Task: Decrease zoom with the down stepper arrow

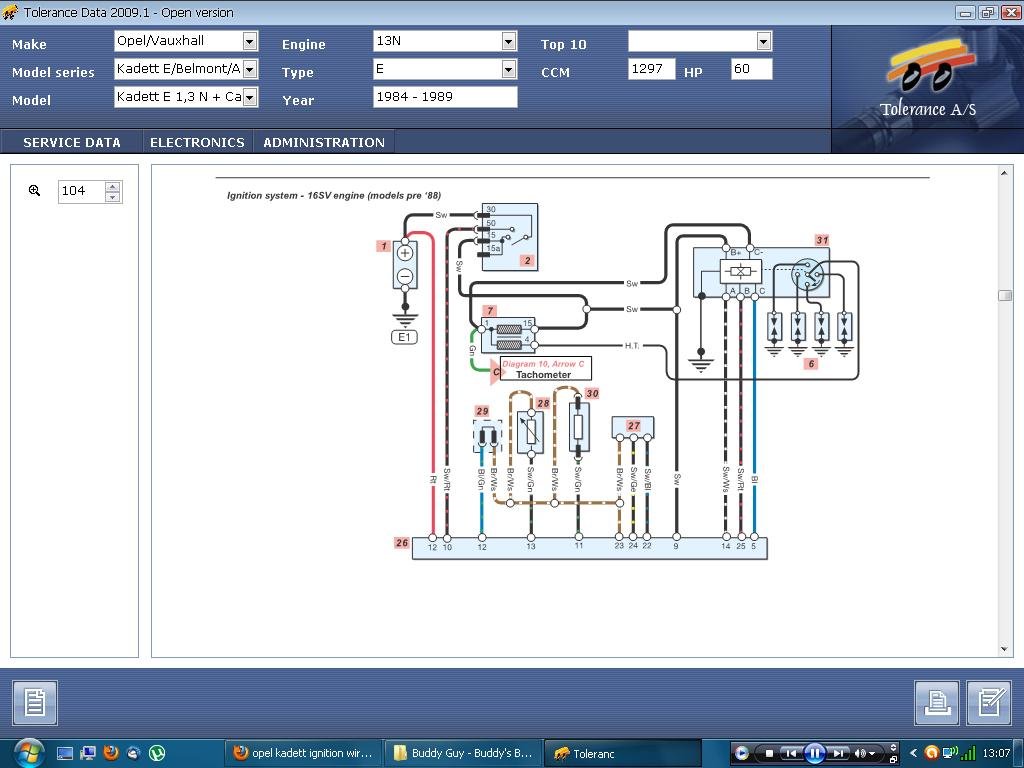Action: [x=113, y=197]
